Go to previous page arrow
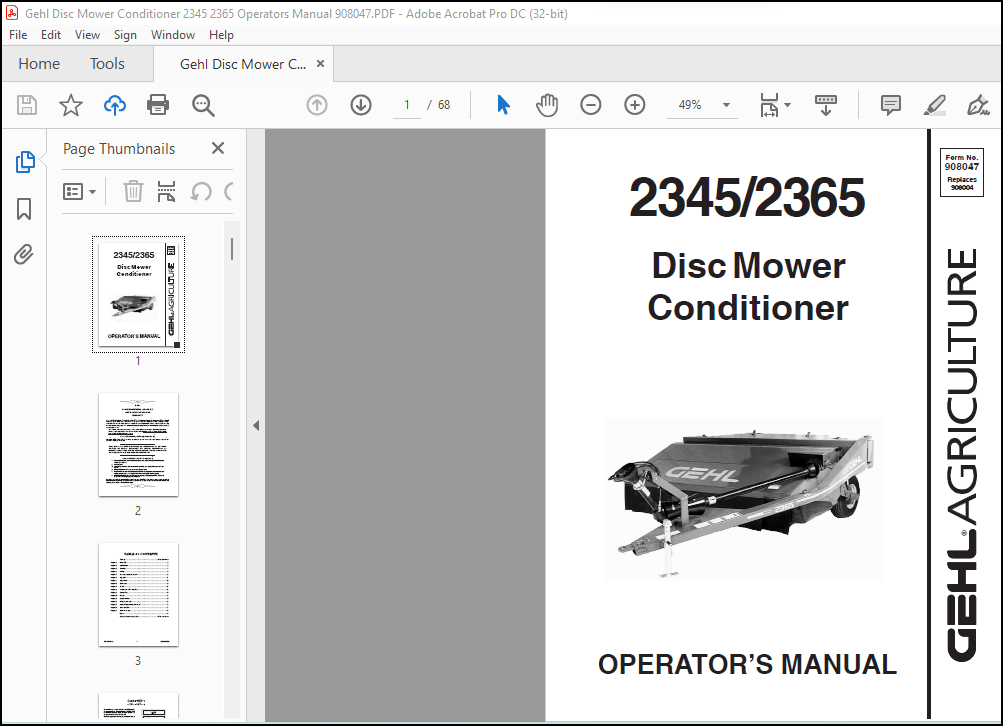Viewport: 1003px width, 726px height. (x=317, y=105)
